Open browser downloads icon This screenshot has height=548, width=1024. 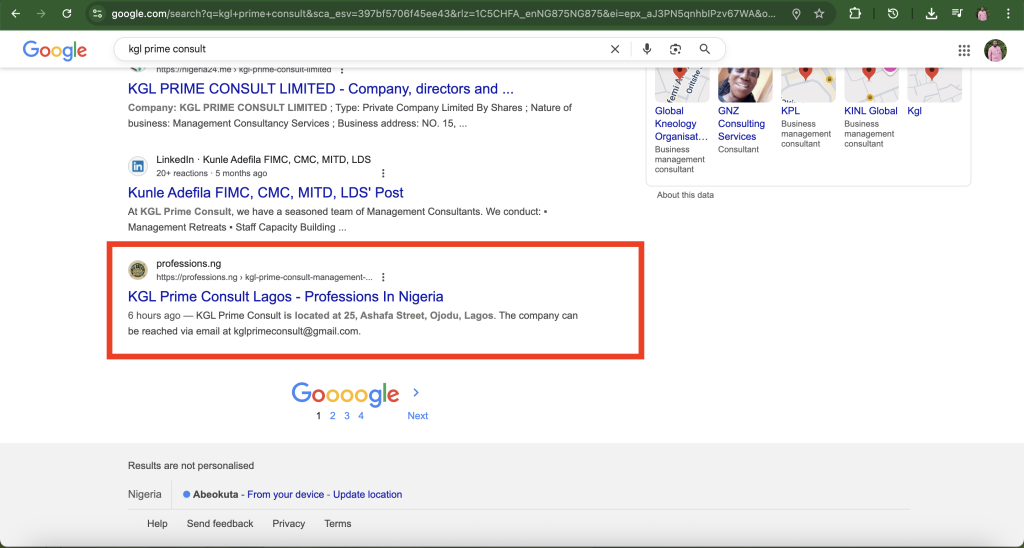tap(931, 14)
